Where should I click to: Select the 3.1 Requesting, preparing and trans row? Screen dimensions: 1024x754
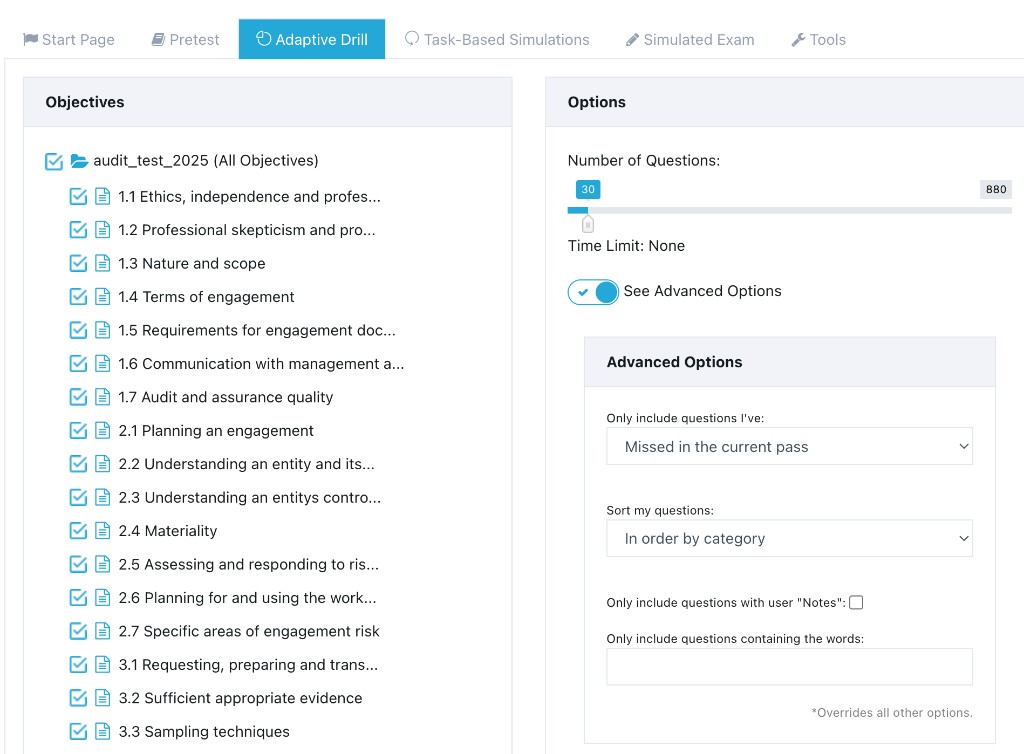coord(248,665)
